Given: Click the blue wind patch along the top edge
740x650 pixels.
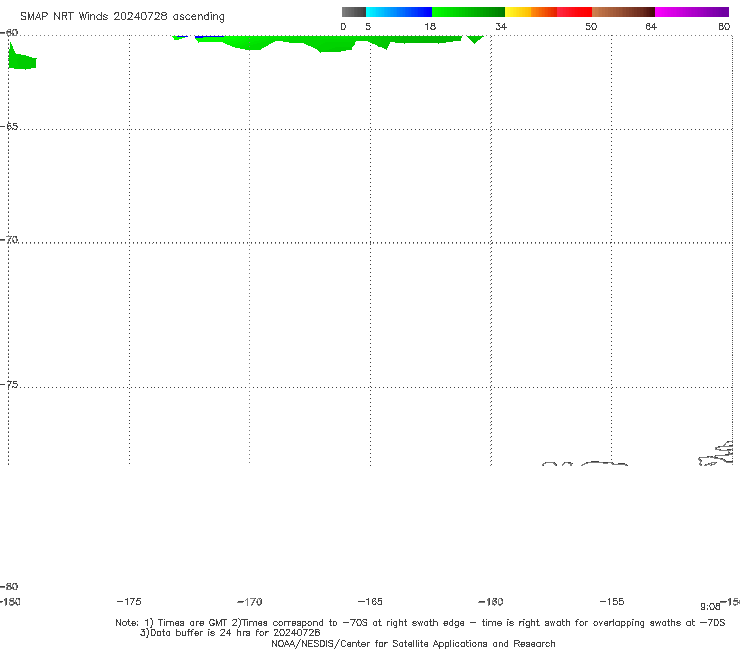Looking at the screenshot, I should click(209, 36).
